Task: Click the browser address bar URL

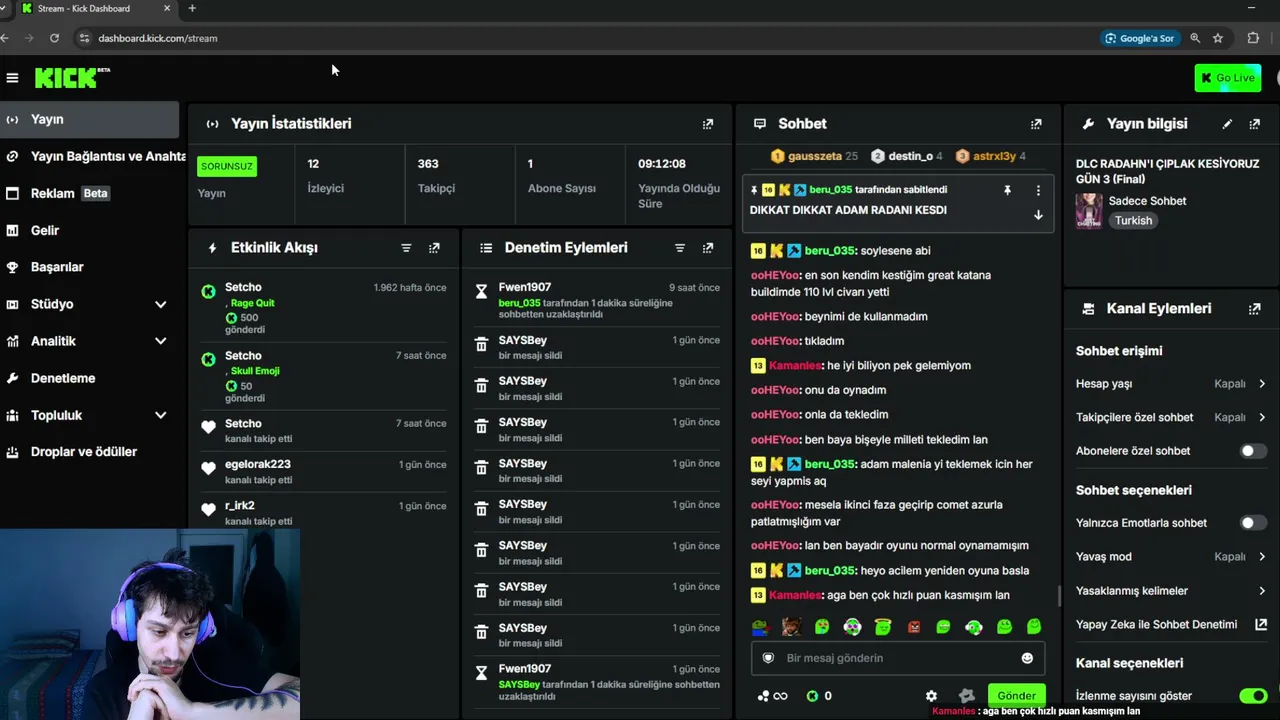Action: (158, 38)
